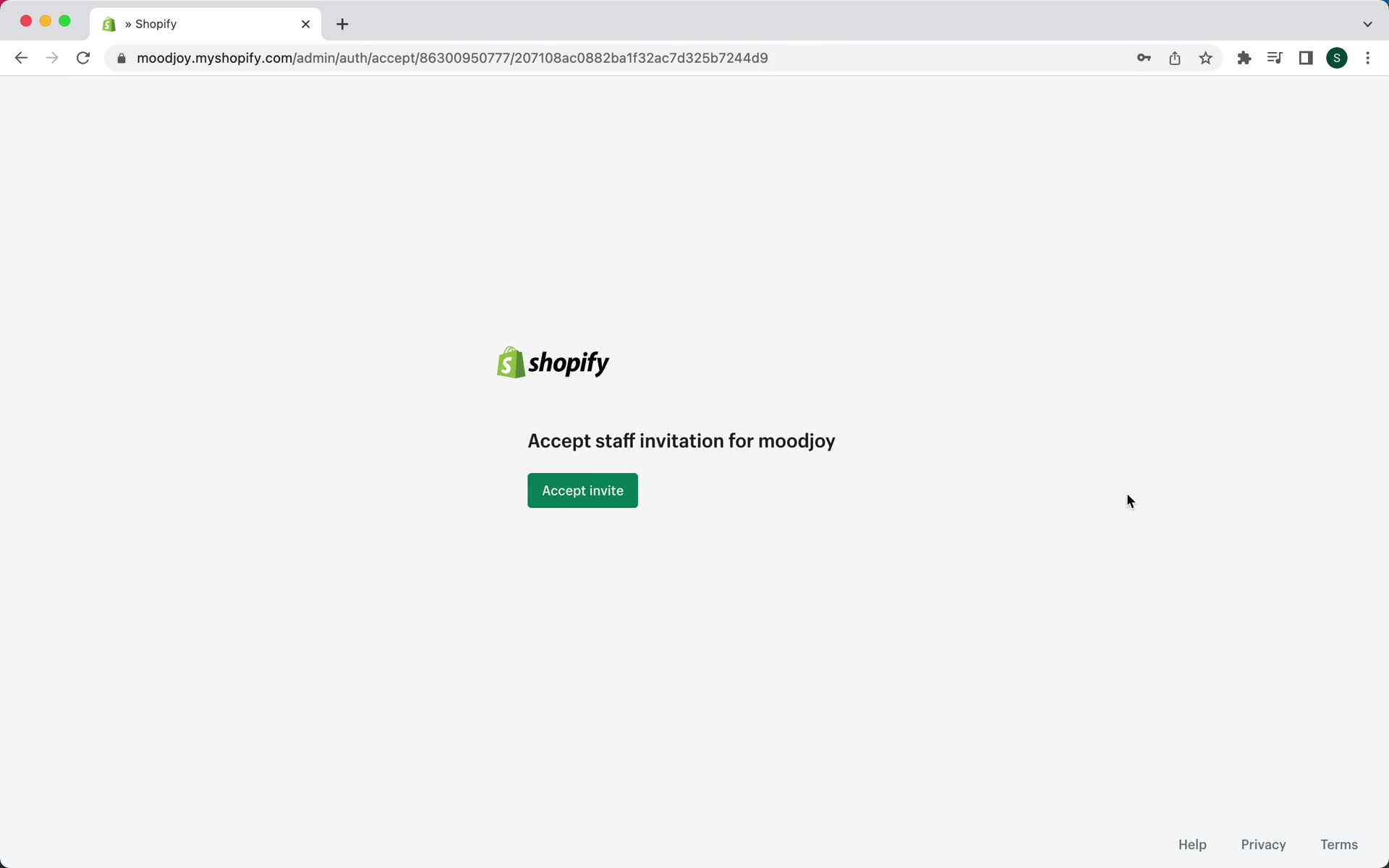Click the password key icon in address bar

pos(1144,58)
